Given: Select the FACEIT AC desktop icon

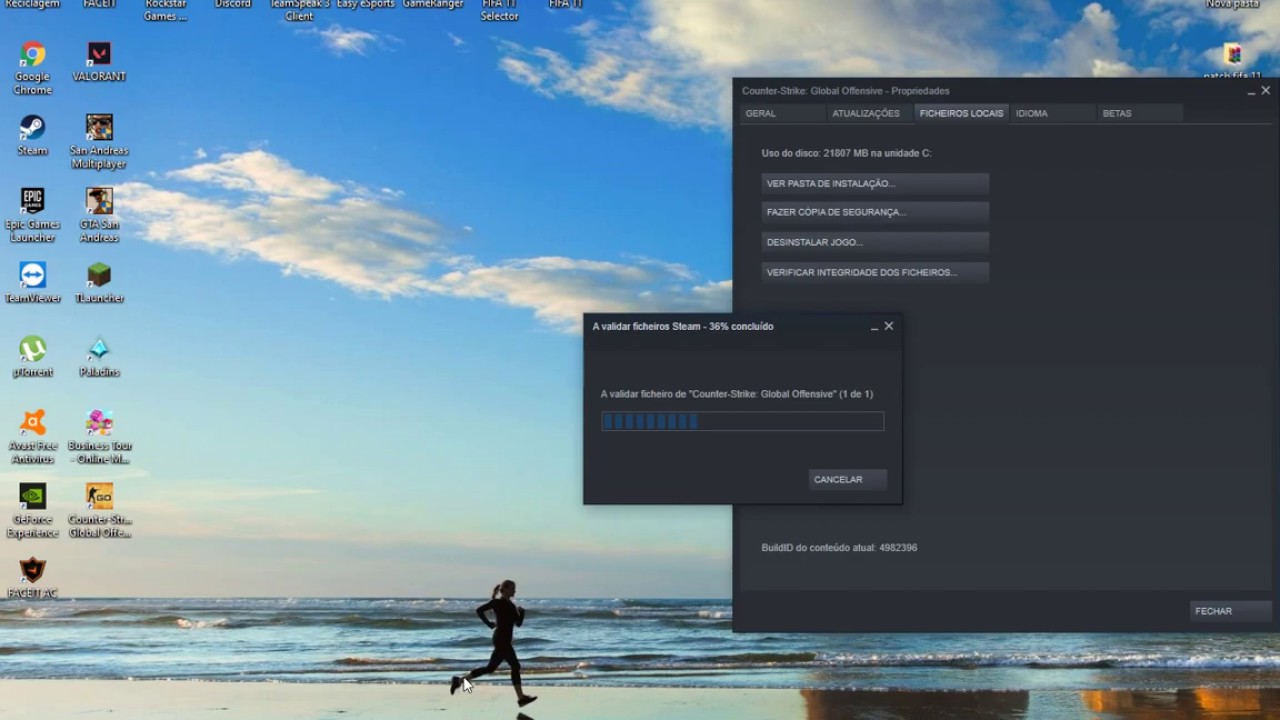Looking at the screenshot, I should (x=32, y=578).
